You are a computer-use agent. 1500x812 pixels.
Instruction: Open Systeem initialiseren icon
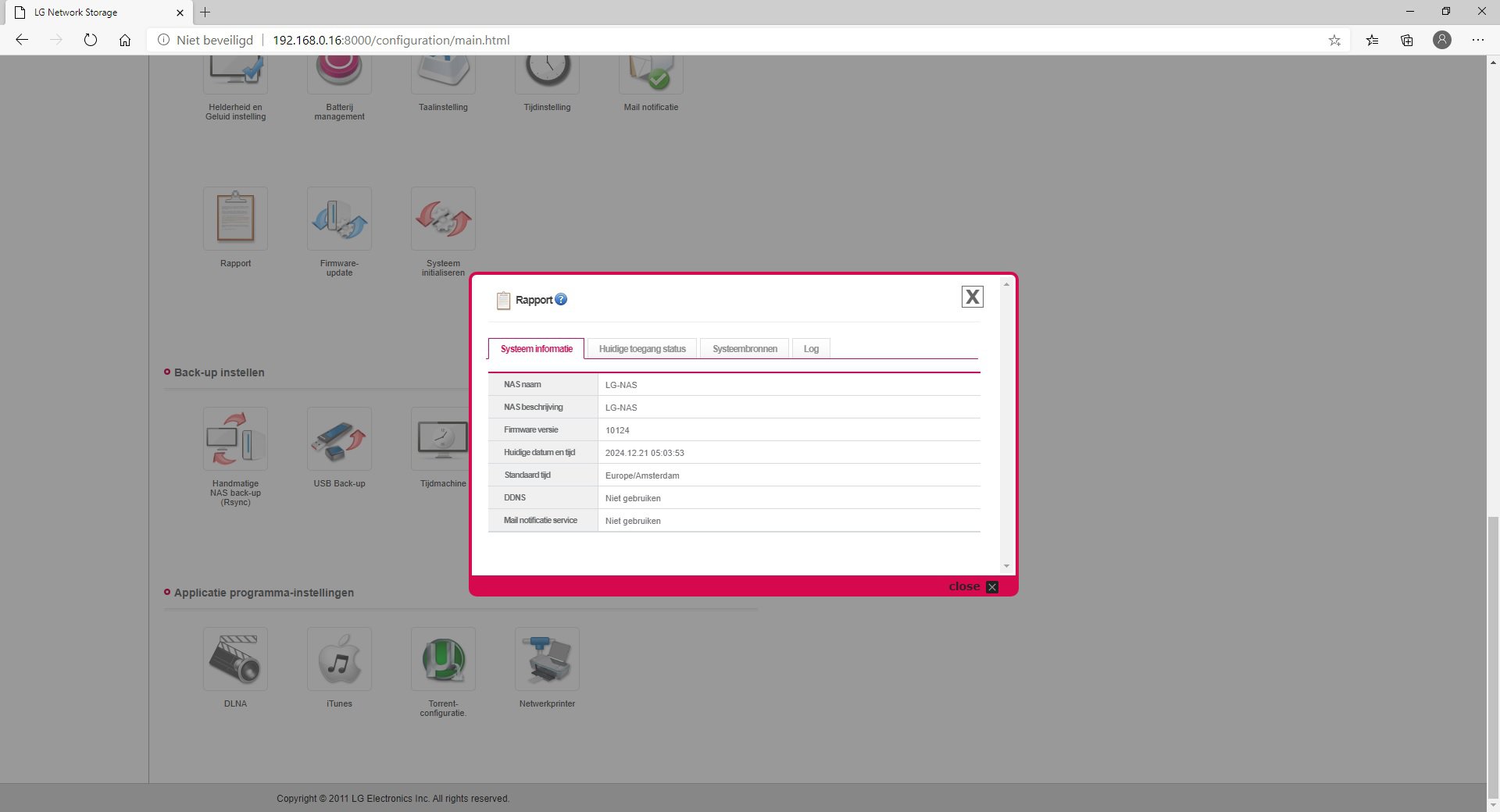pyautogui.click(x=443, y=219)
